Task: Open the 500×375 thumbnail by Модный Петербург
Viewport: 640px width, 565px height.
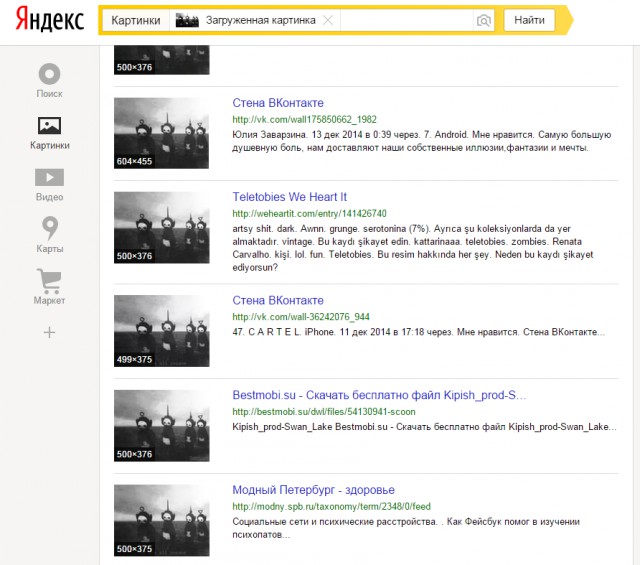Action: coord(162,521)
